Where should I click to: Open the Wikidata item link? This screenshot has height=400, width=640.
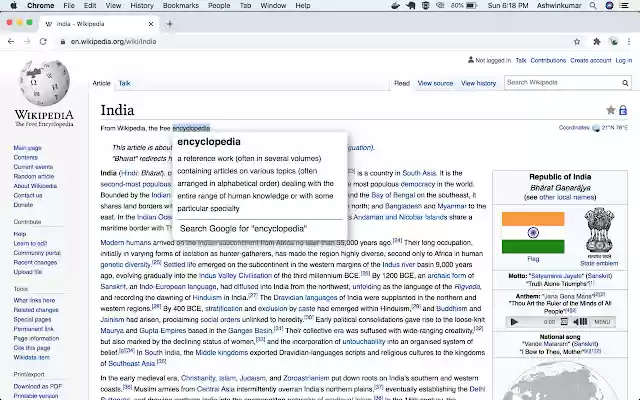pos(31,358)
